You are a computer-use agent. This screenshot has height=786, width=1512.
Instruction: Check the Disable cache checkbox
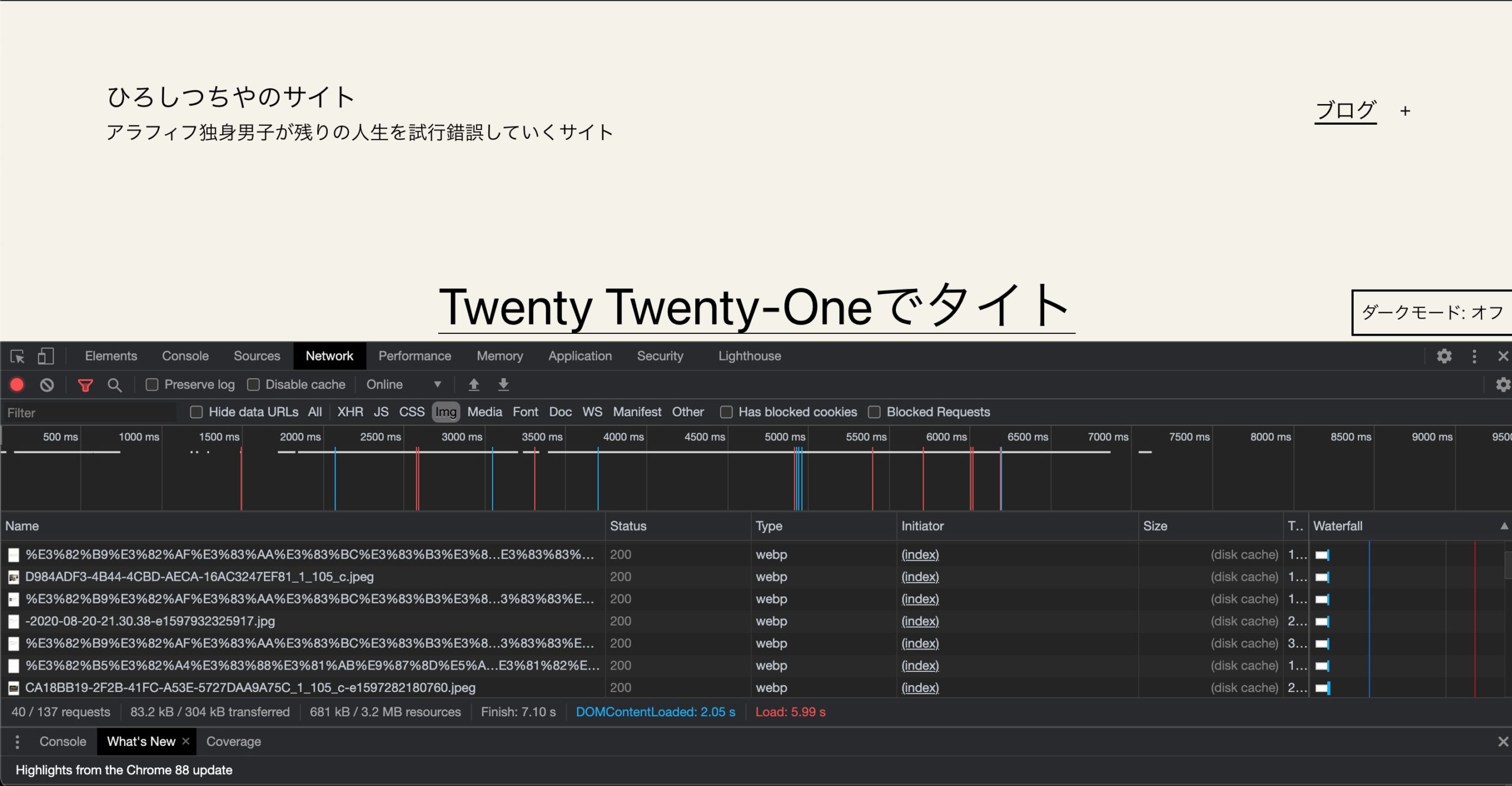tap(253, 385)
